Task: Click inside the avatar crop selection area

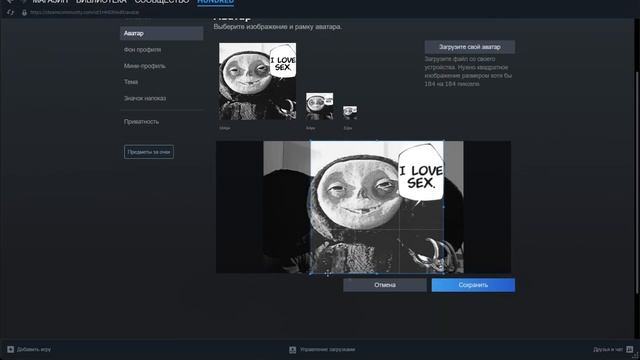Action: point(377,207)
